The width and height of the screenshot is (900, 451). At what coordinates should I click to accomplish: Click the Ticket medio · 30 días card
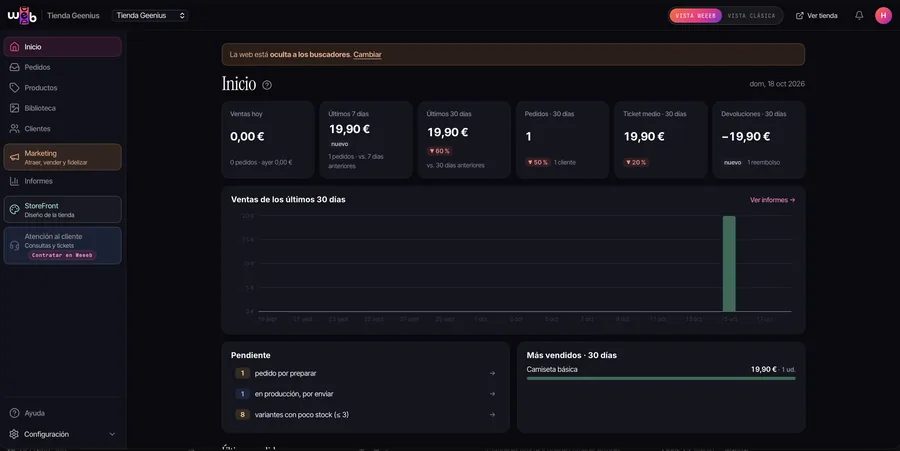(x=660, y=140)
